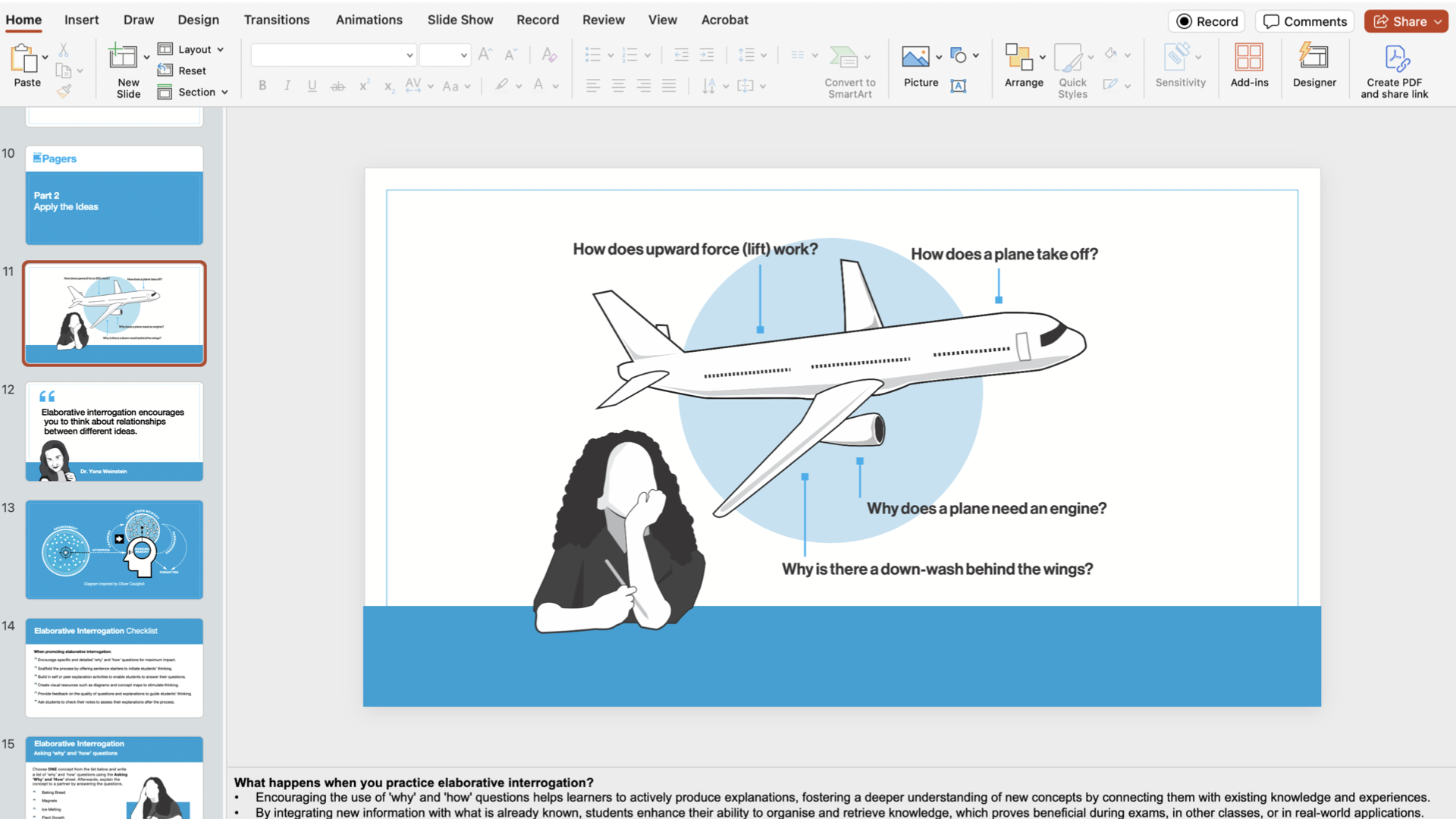The width and height of the screenshot is (1456, 819).
Task: Switch to the Animations tab
Action: (x=369, y=20)
